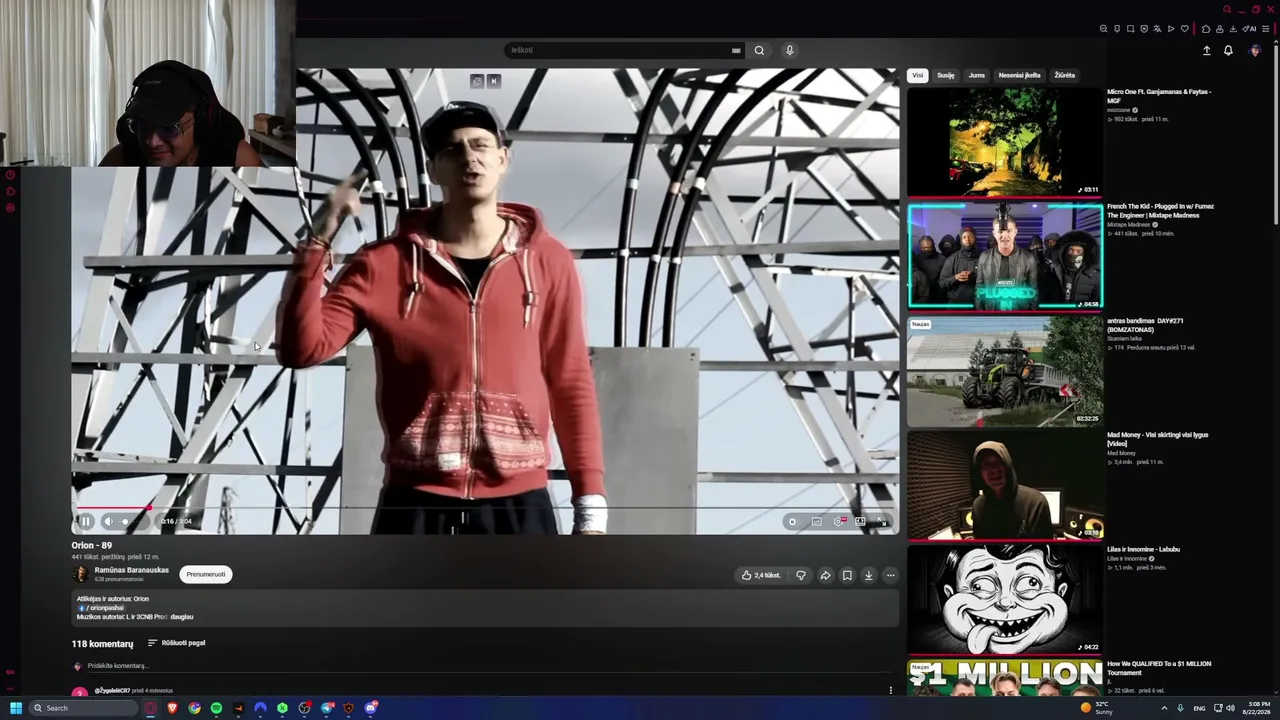The width and height of the screenshot is (1280, 720).
Task: Select the Visi filter chip
Action: point(917,75)
